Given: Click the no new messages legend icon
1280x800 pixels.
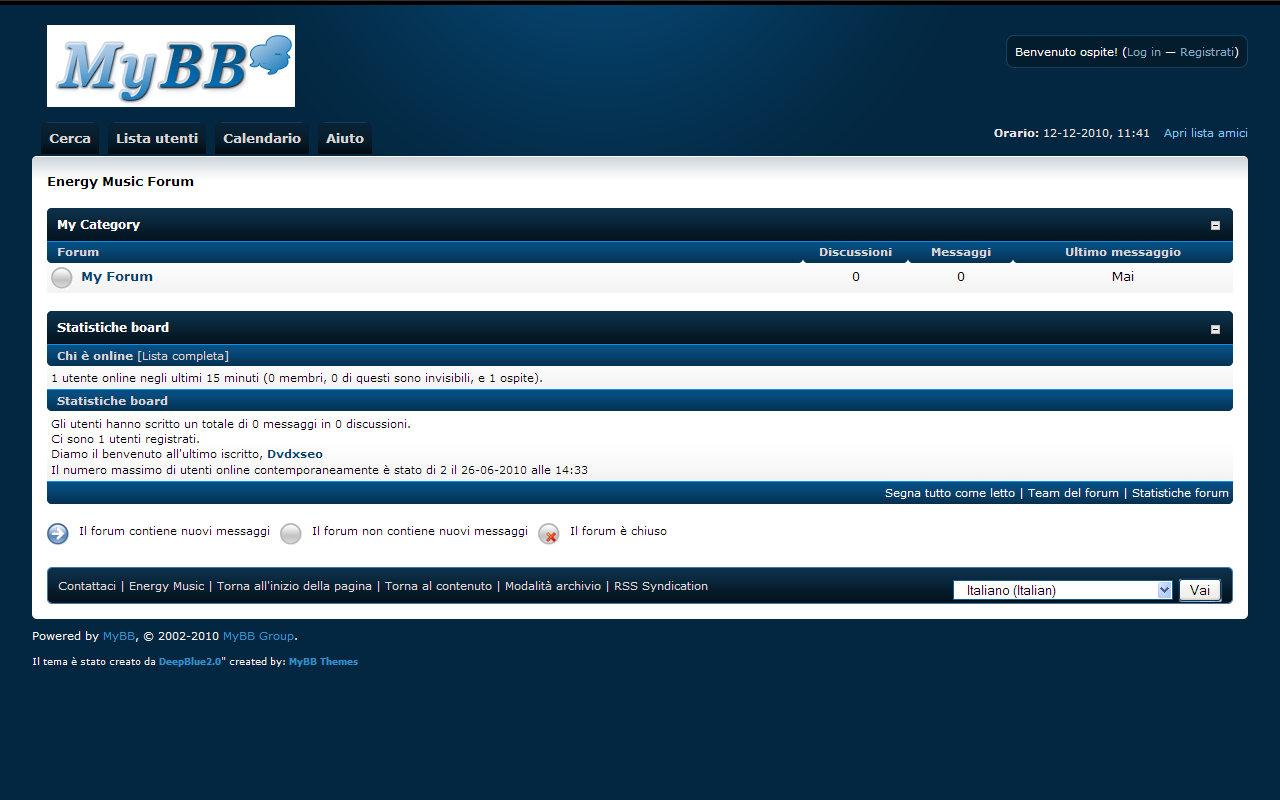Looking at the screenshot, I should (x=291, y=533).
